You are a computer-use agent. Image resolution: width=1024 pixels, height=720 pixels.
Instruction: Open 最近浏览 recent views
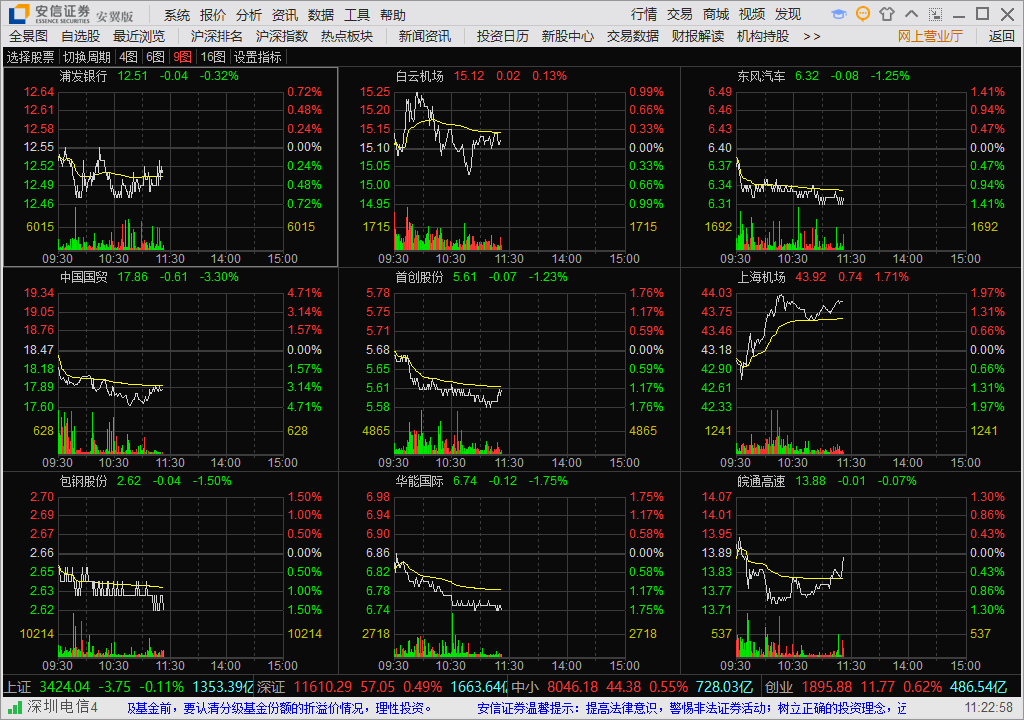(x=139, y=36)
